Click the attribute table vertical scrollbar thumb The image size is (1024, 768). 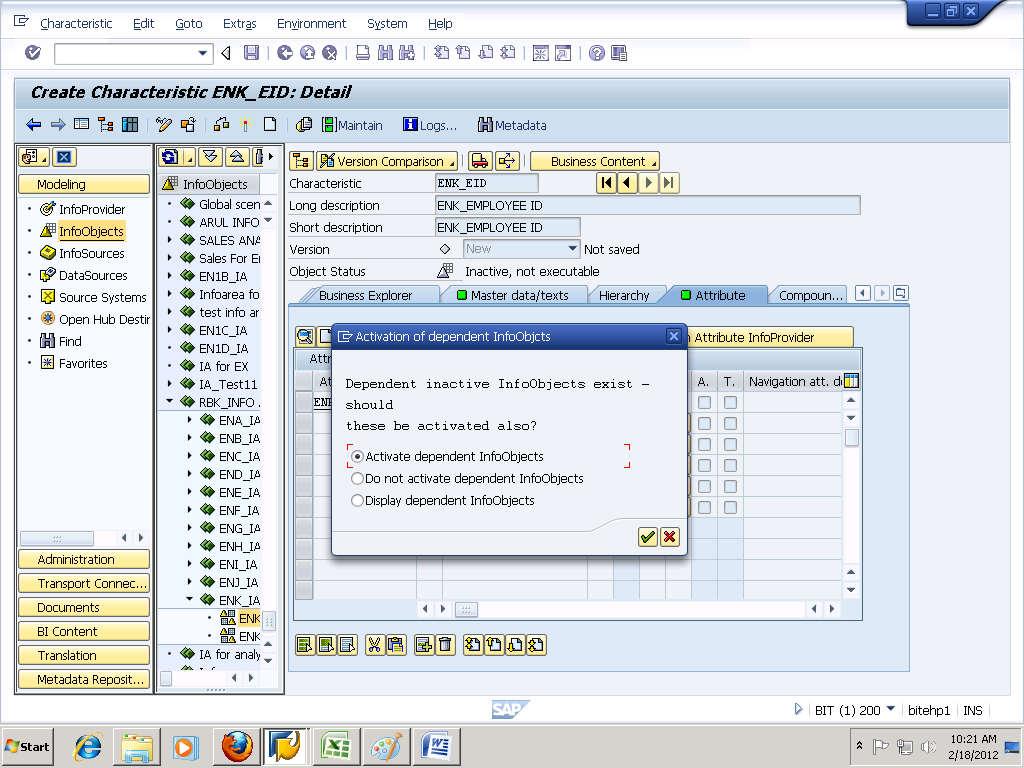point(851,438)
